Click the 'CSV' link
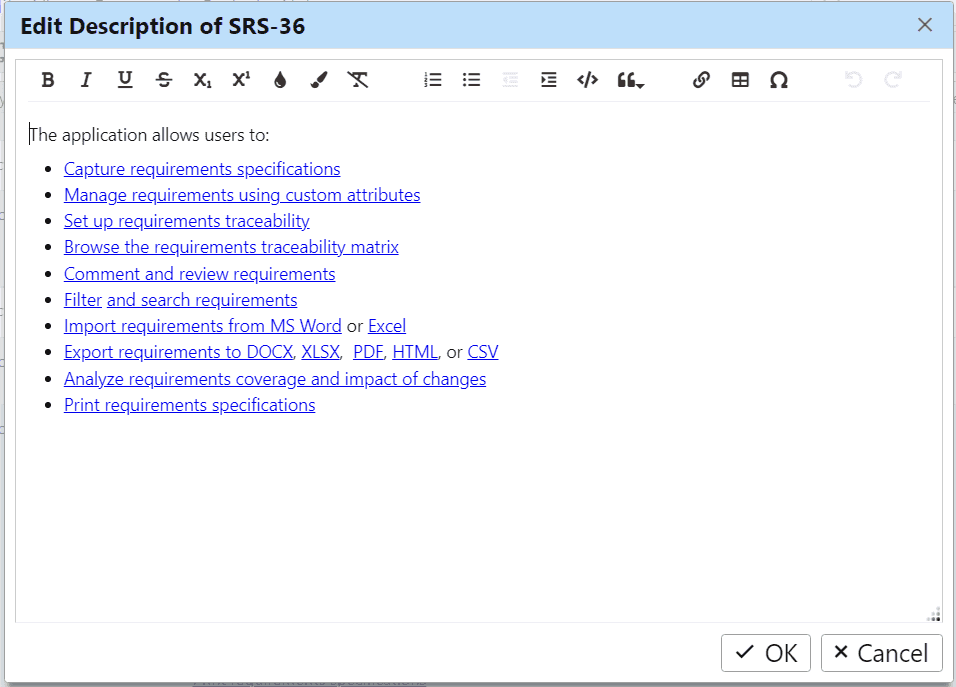This screenshot has width=956, height=687. point(483,352)
